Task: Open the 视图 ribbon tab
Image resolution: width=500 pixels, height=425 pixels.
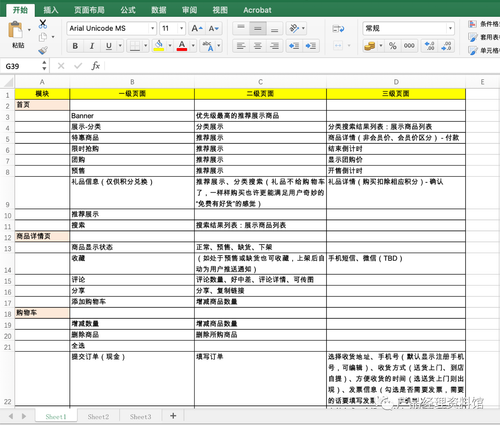Action: [x=220, y=10]
